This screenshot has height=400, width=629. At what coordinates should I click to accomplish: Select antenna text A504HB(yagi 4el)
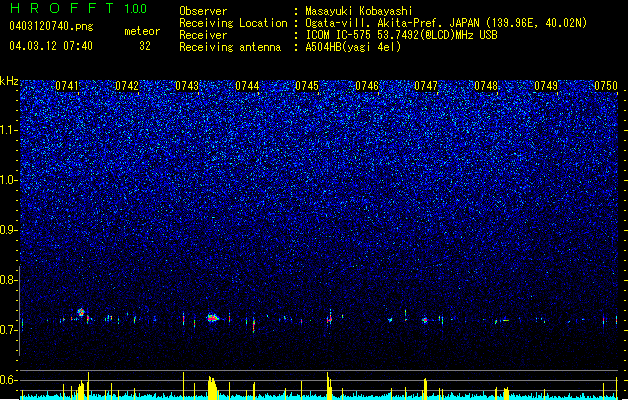(353, 47)
